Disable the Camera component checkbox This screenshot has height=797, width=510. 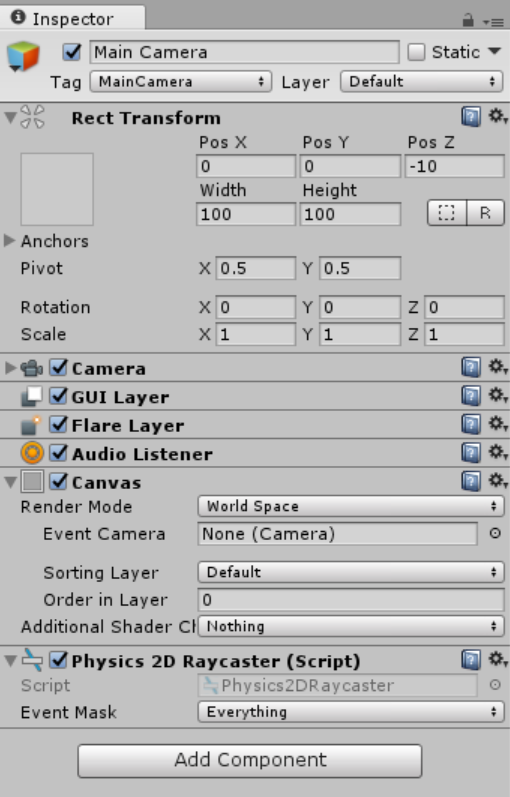tap(58, 367)
